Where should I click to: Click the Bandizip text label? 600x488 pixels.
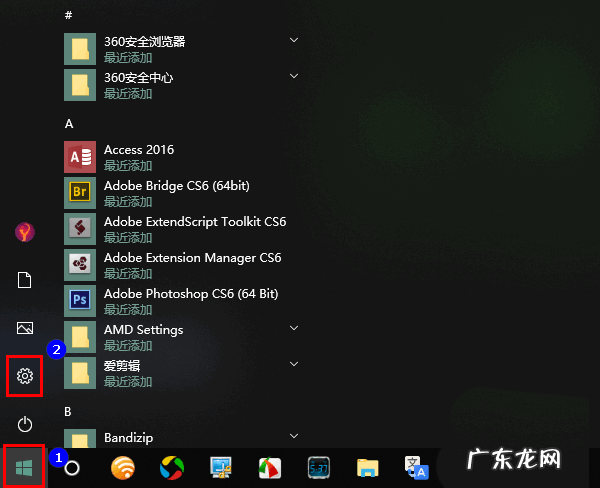click(129, 437)
